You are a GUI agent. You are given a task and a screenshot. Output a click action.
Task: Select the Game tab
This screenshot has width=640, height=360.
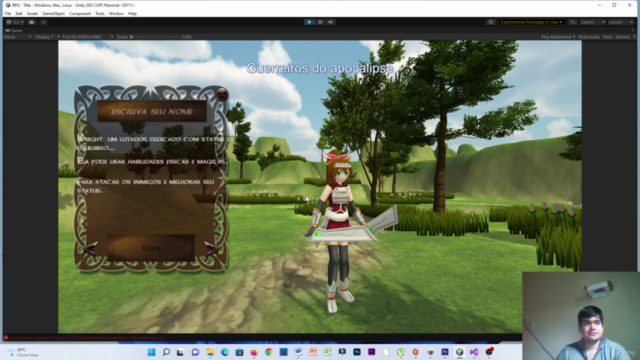click(14, 30)
